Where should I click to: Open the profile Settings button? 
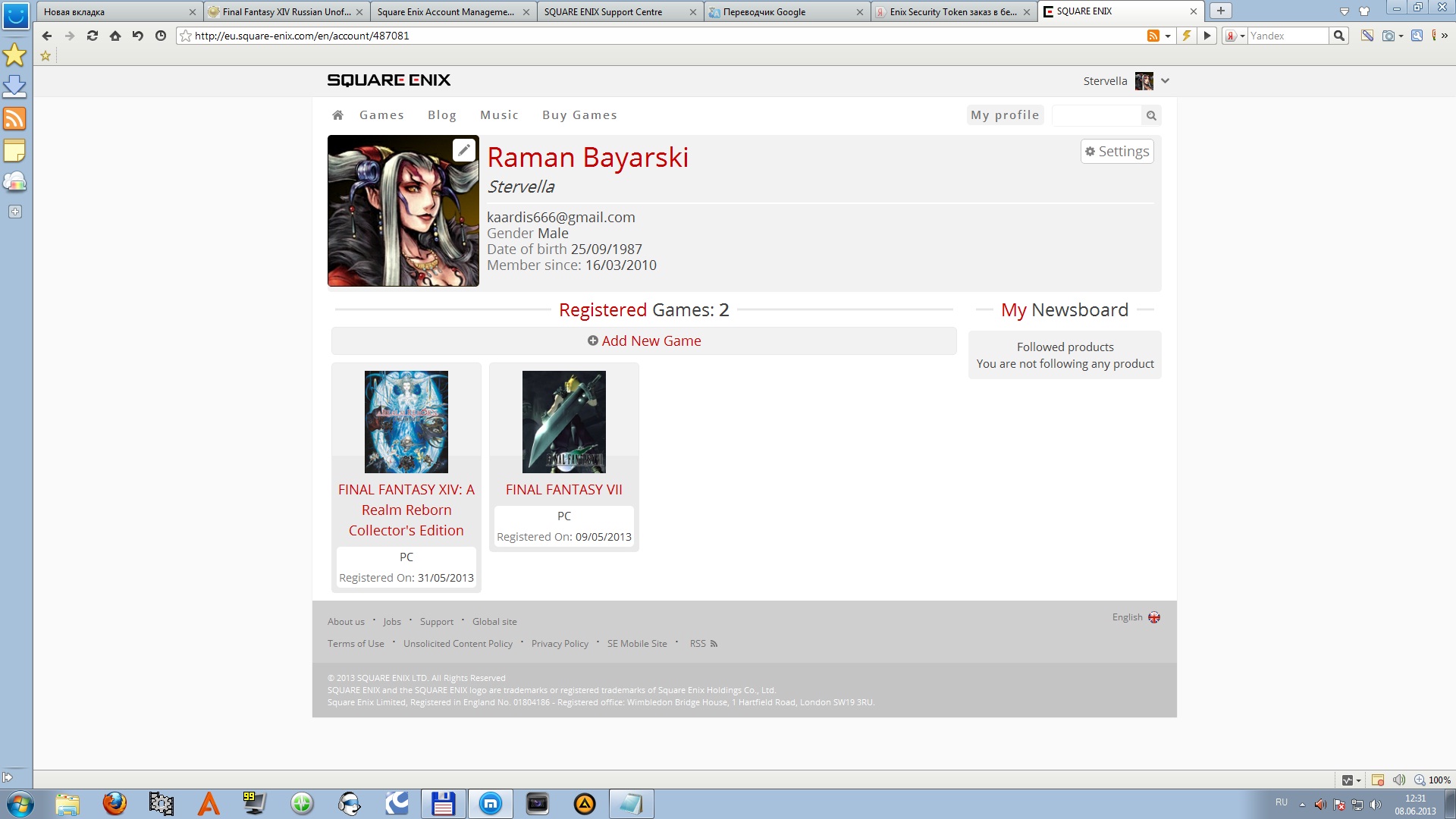pos(1117,152)
